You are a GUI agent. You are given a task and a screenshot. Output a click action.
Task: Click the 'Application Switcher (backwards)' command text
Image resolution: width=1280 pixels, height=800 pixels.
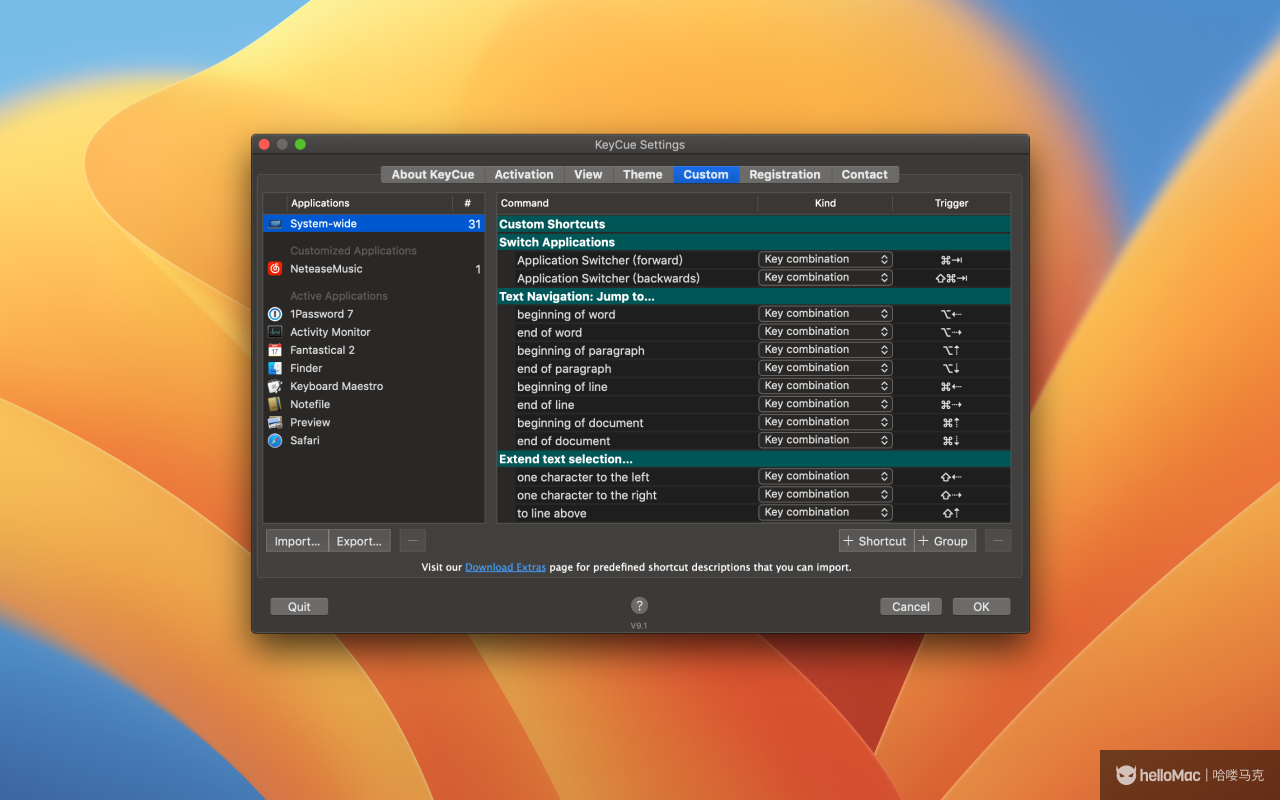(608, 278)
